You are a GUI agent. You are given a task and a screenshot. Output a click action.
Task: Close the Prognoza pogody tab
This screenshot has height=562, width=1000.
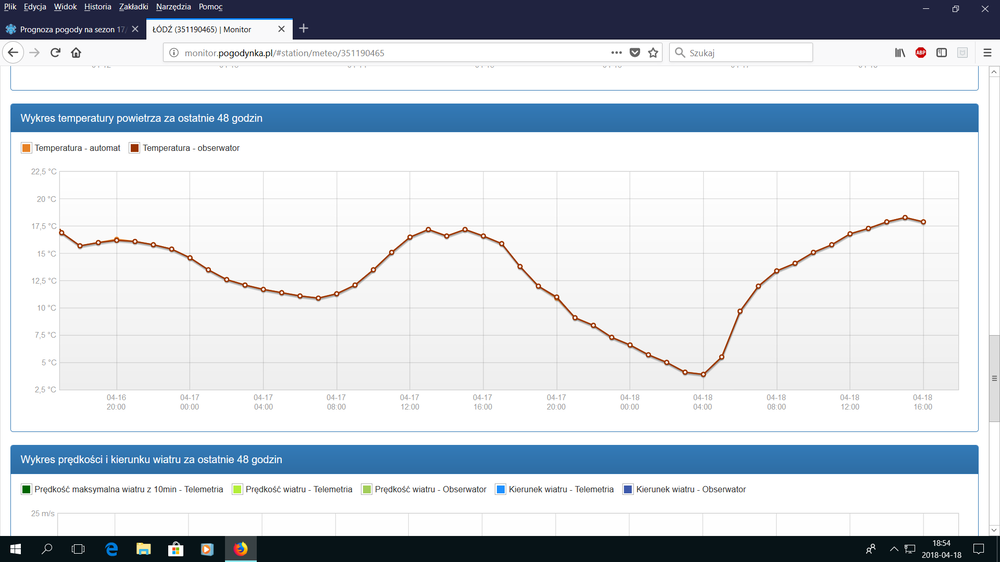(x=135, y=29)
